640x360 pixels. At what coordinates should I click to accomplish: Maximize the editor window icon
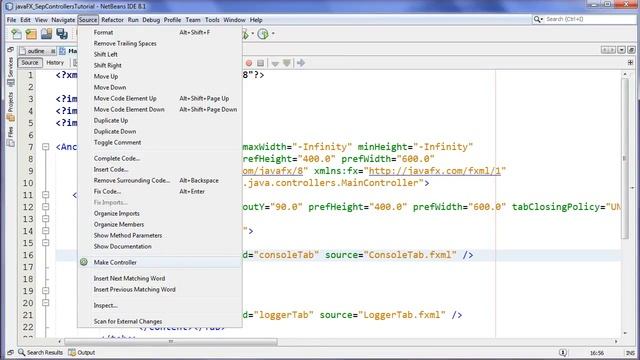pos(631,50)
